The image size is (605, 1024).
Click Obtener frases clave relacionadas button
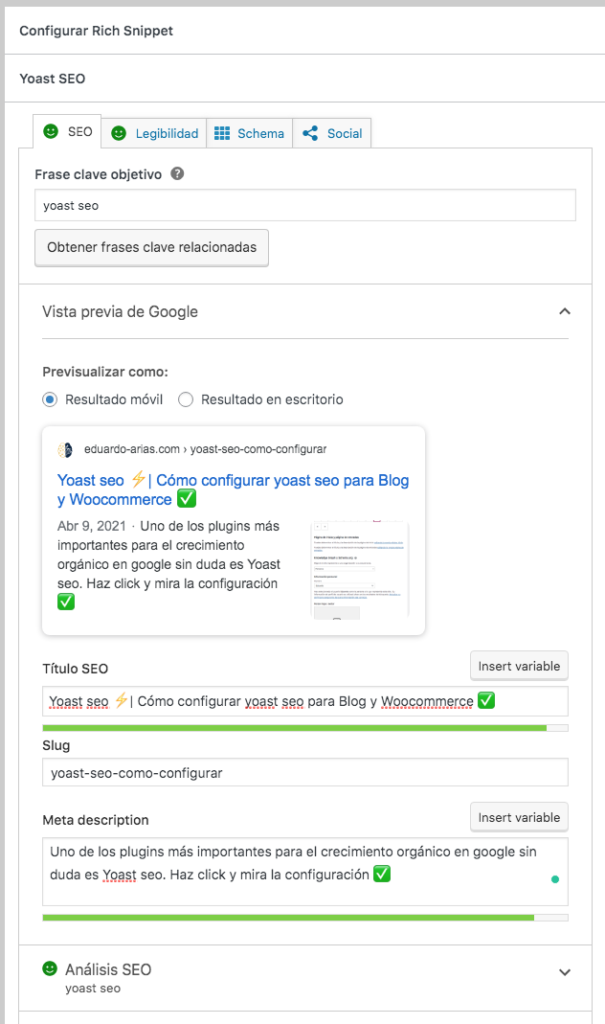[152, 248]
